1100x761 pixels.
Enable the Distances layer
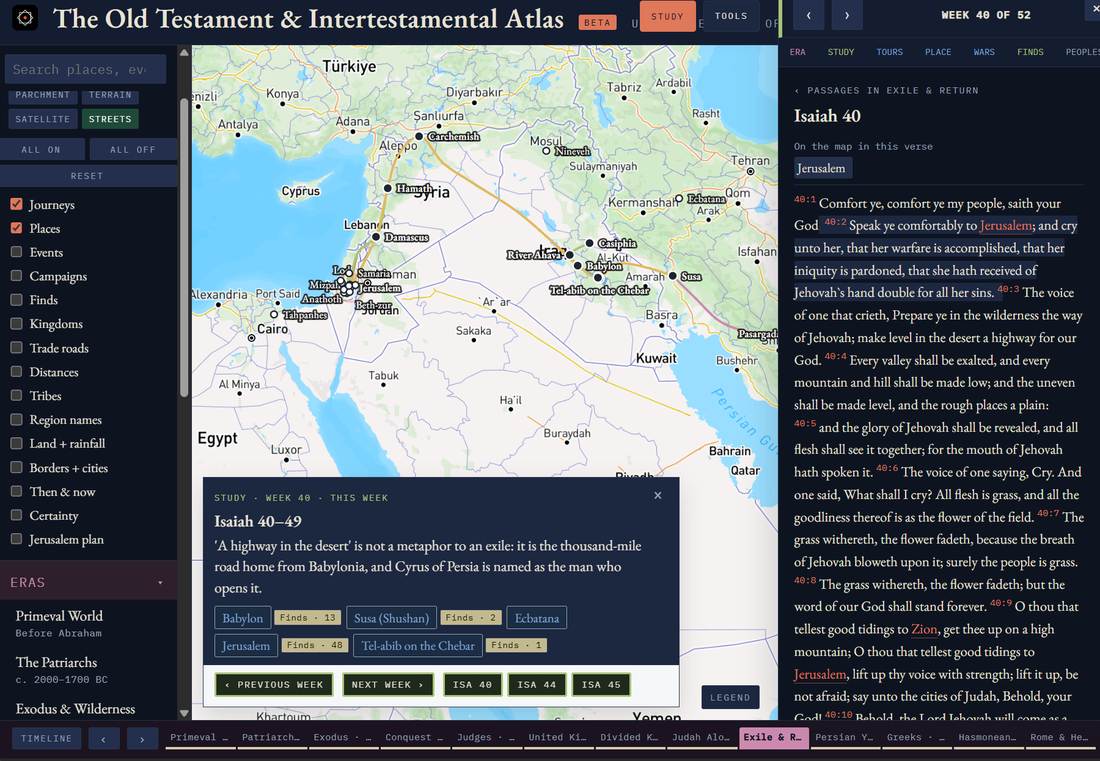(x=17, y=372)
